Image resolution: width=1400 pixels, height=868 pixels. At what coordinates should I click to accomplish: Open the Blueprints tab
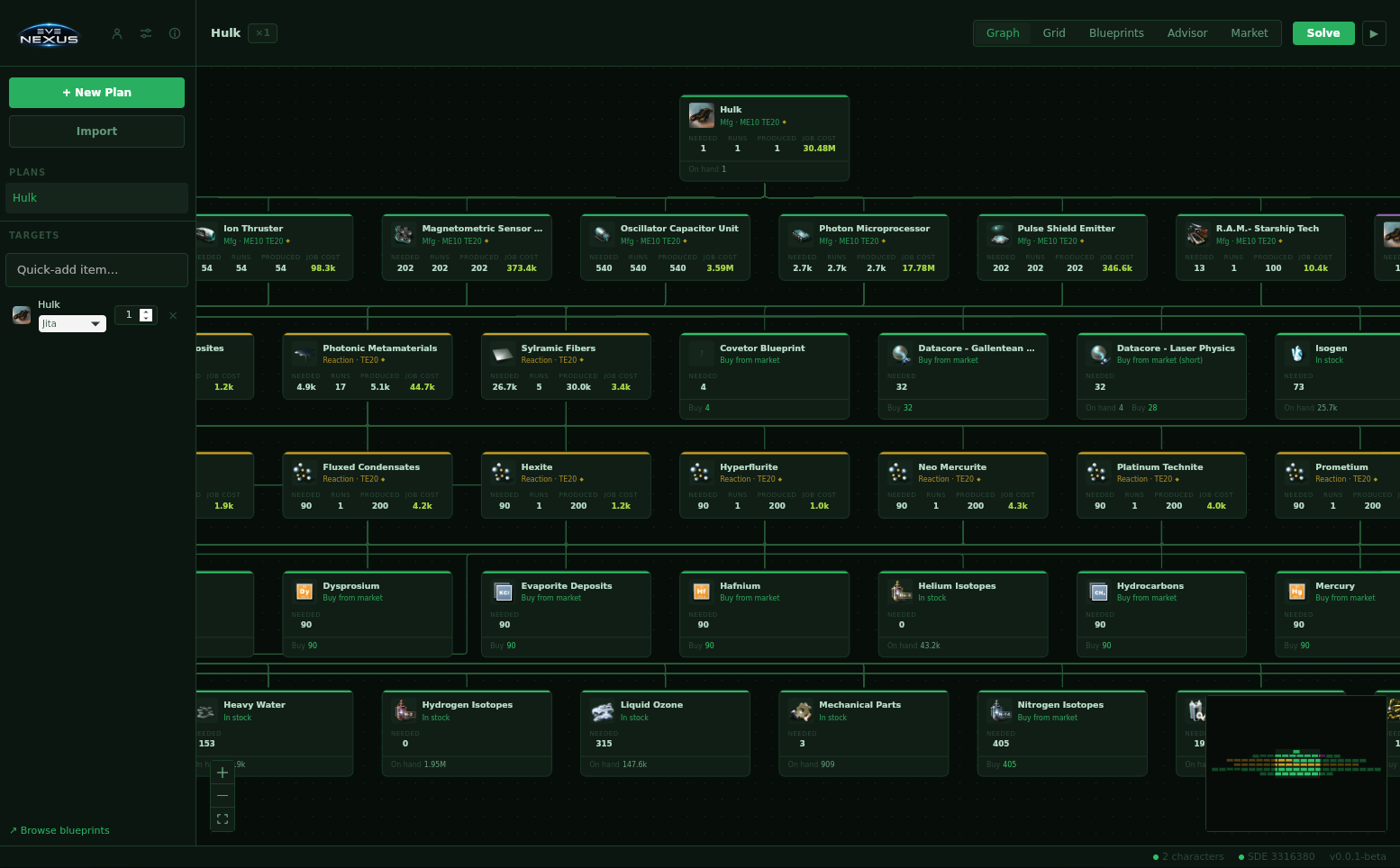pos(1116,33)
